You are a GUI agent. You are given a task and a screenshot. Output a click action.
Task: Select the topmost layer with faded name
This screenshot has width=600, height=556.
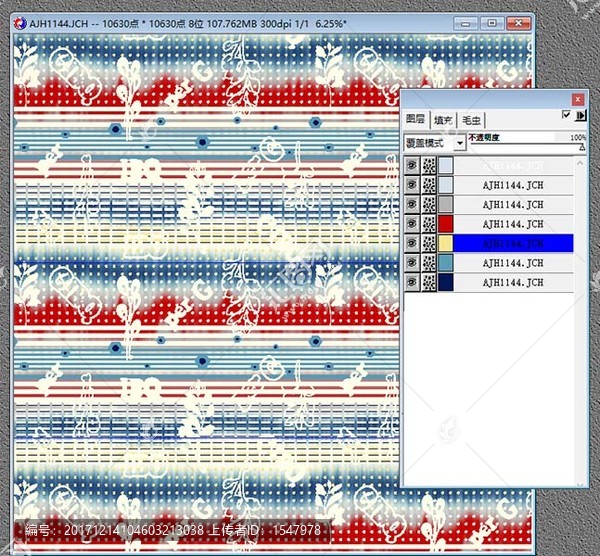tap(513, 166)
